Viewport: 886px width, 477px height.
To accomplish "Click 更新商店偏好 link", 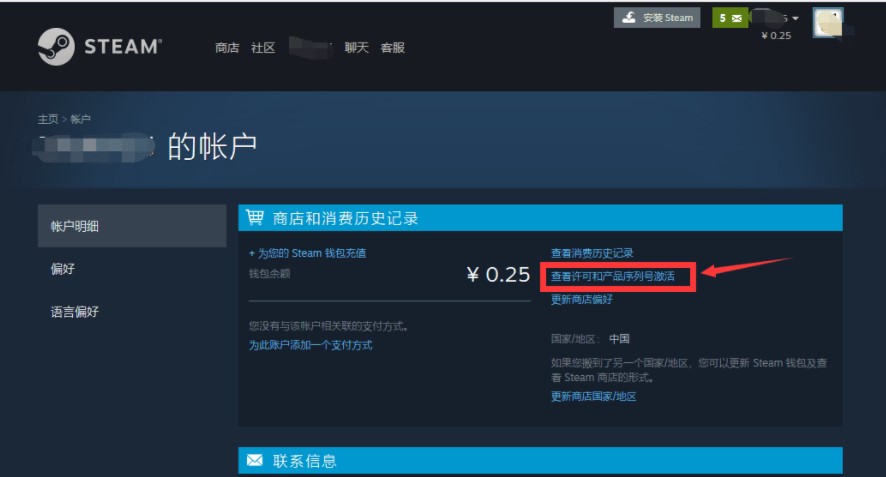I will pos(582,299).
